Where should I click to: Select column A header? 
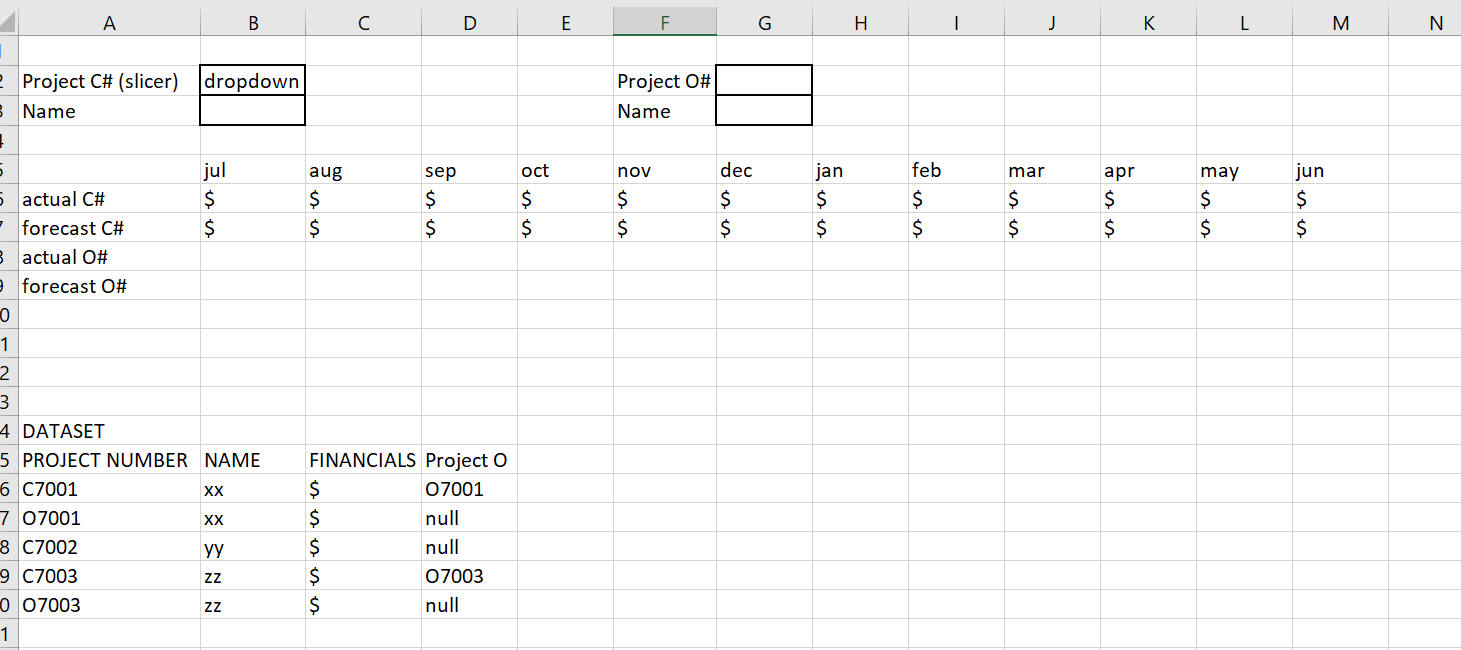pos(109,24)
